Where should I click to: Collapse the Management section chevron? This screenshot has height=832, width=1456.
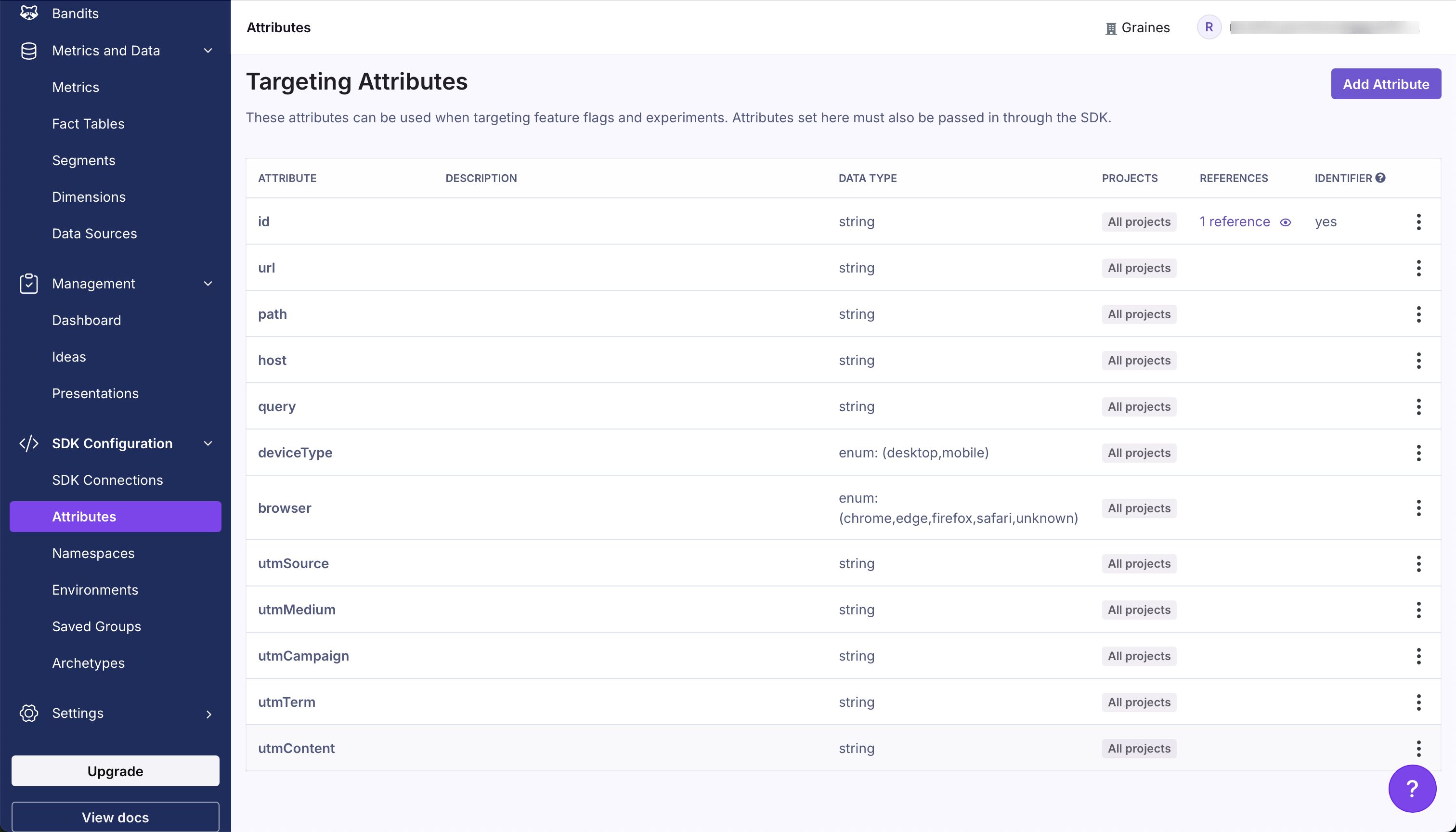tap(208, 284)
